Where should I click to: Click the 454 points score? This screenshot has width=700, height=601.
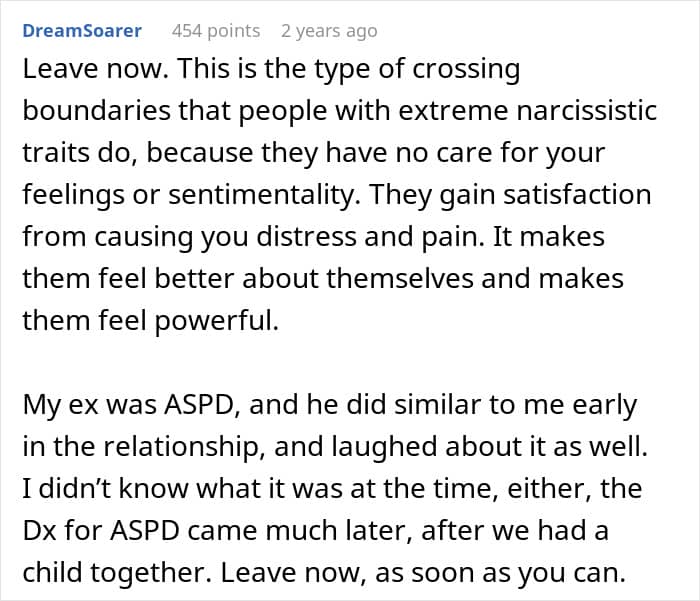pyautogui.click(x=216, y=31)
